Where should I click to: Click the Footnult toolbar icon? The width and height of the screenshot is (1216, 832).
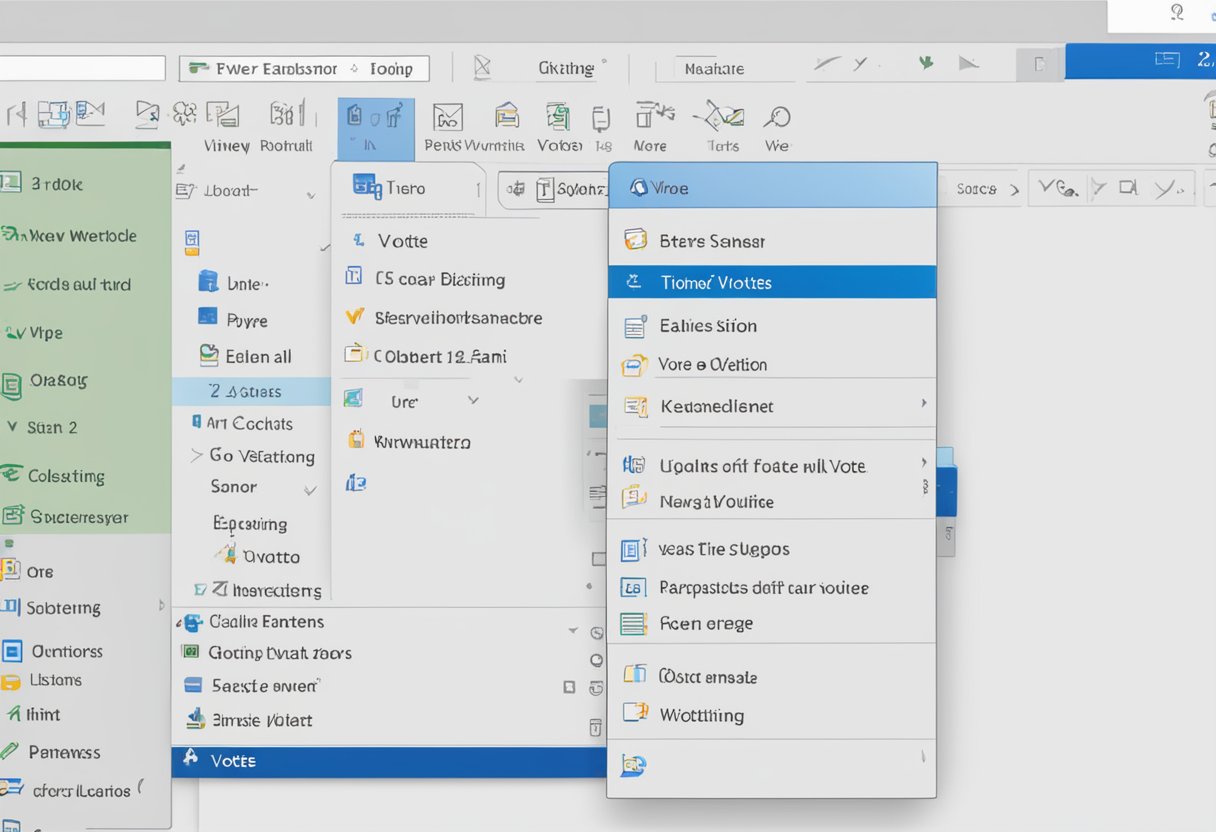tap(287, 114)
